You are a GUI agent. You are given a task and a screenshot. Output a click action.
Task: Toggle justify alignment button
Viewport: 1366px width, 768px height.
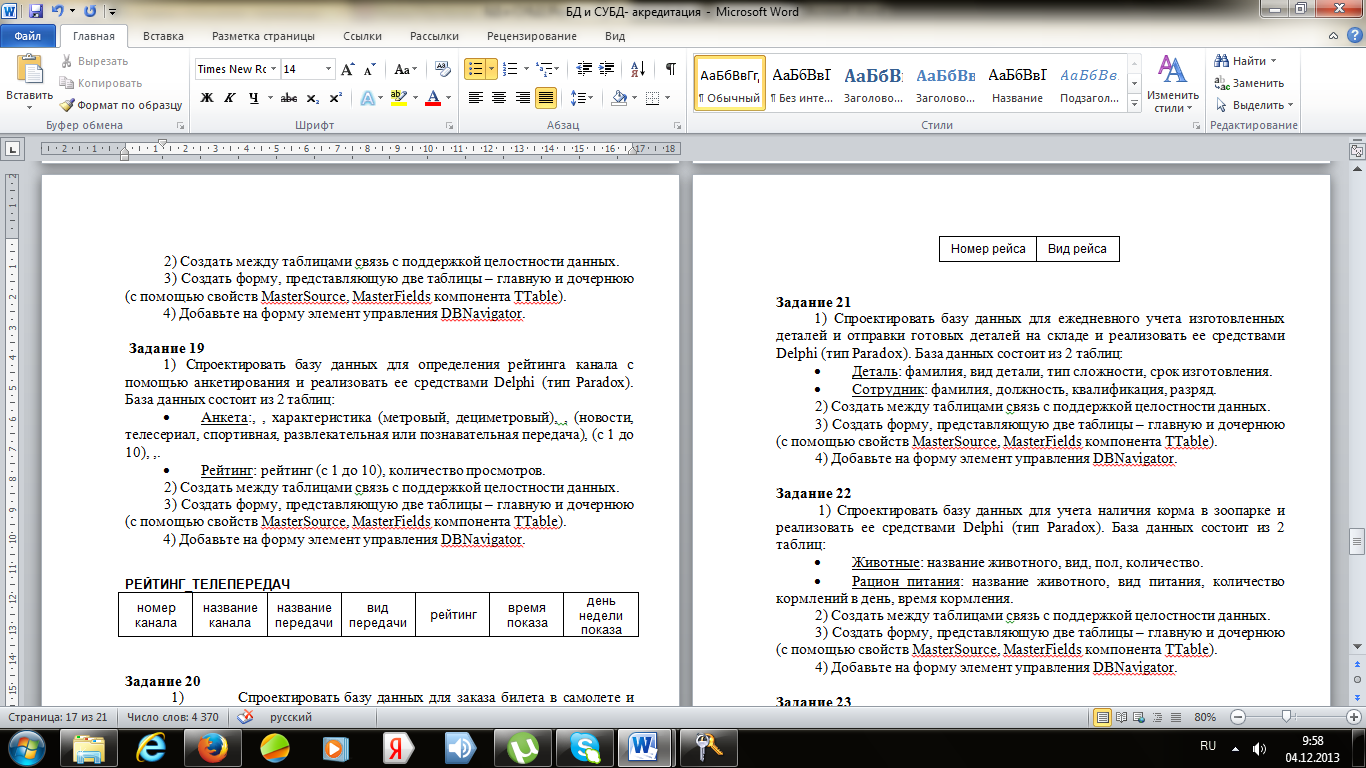(546, 98)
